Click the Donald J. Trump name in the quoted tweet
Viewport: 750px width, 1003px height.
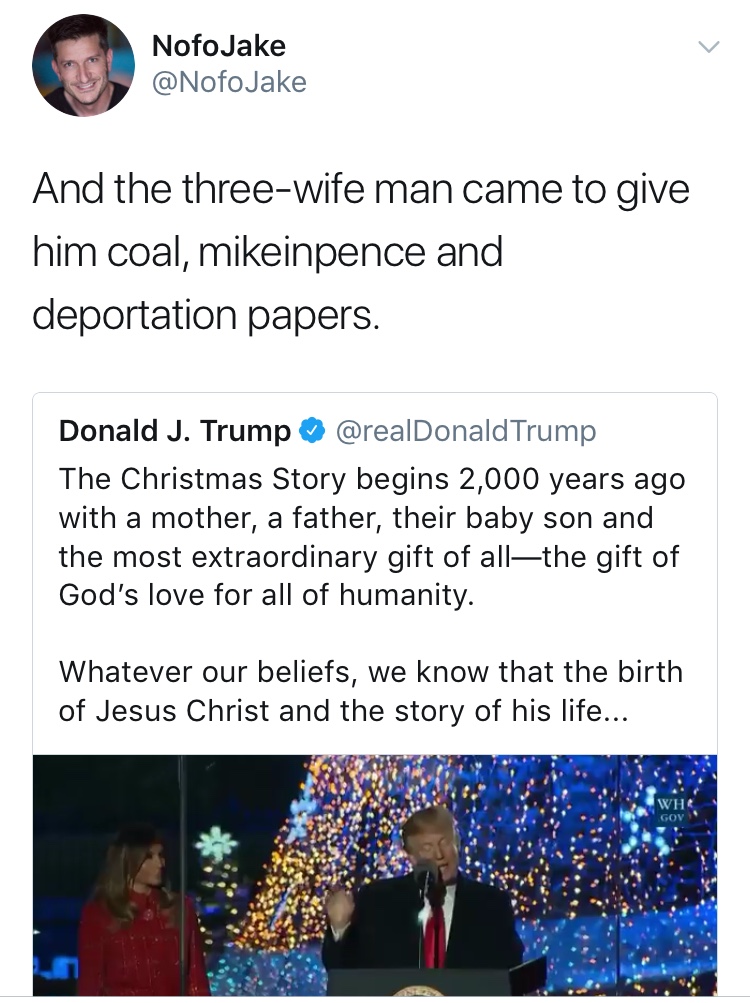pyautogui.click(x=174, y=431)
